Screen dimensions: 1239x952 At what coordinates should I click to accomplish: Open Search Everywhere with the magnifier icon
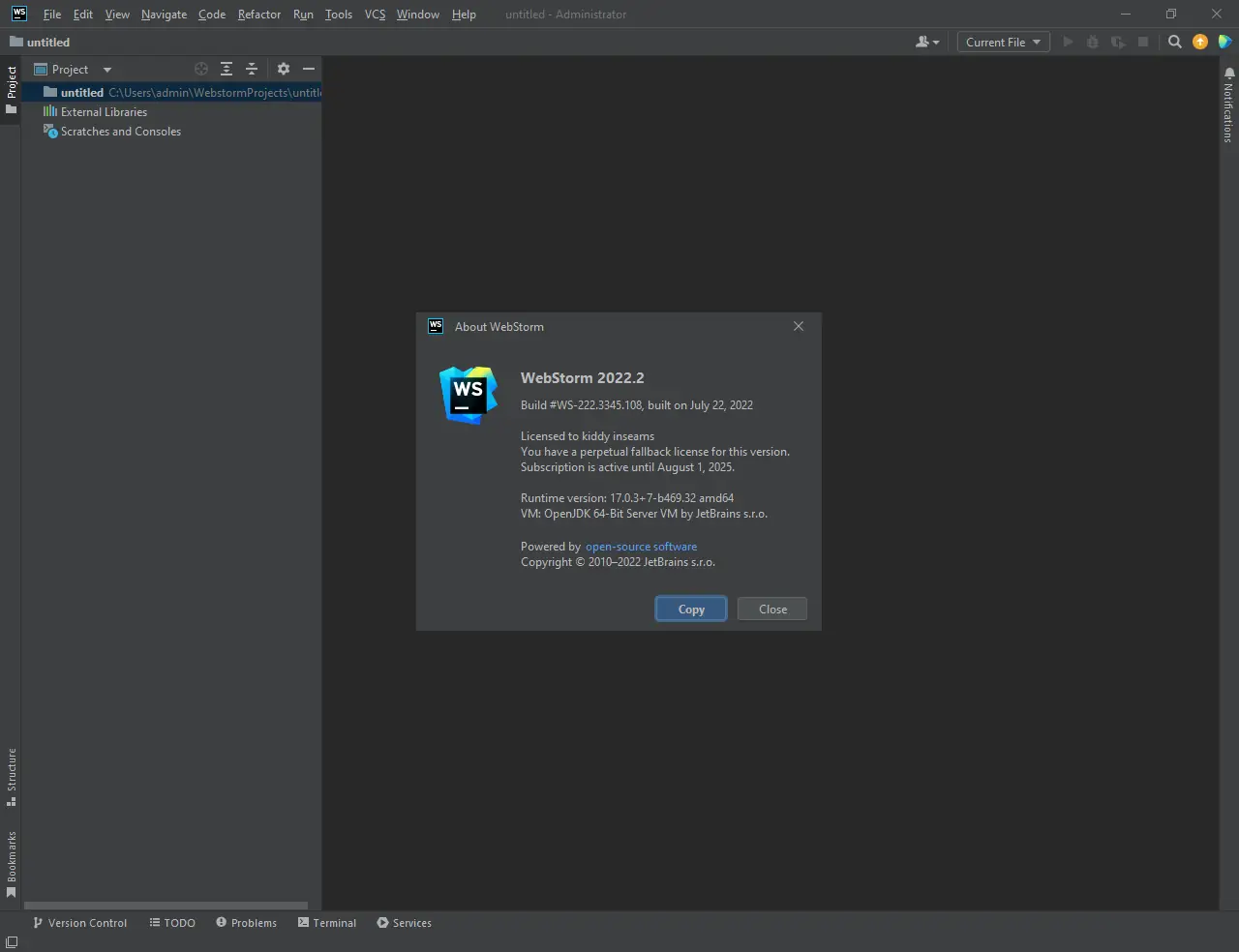point(1175,42)
